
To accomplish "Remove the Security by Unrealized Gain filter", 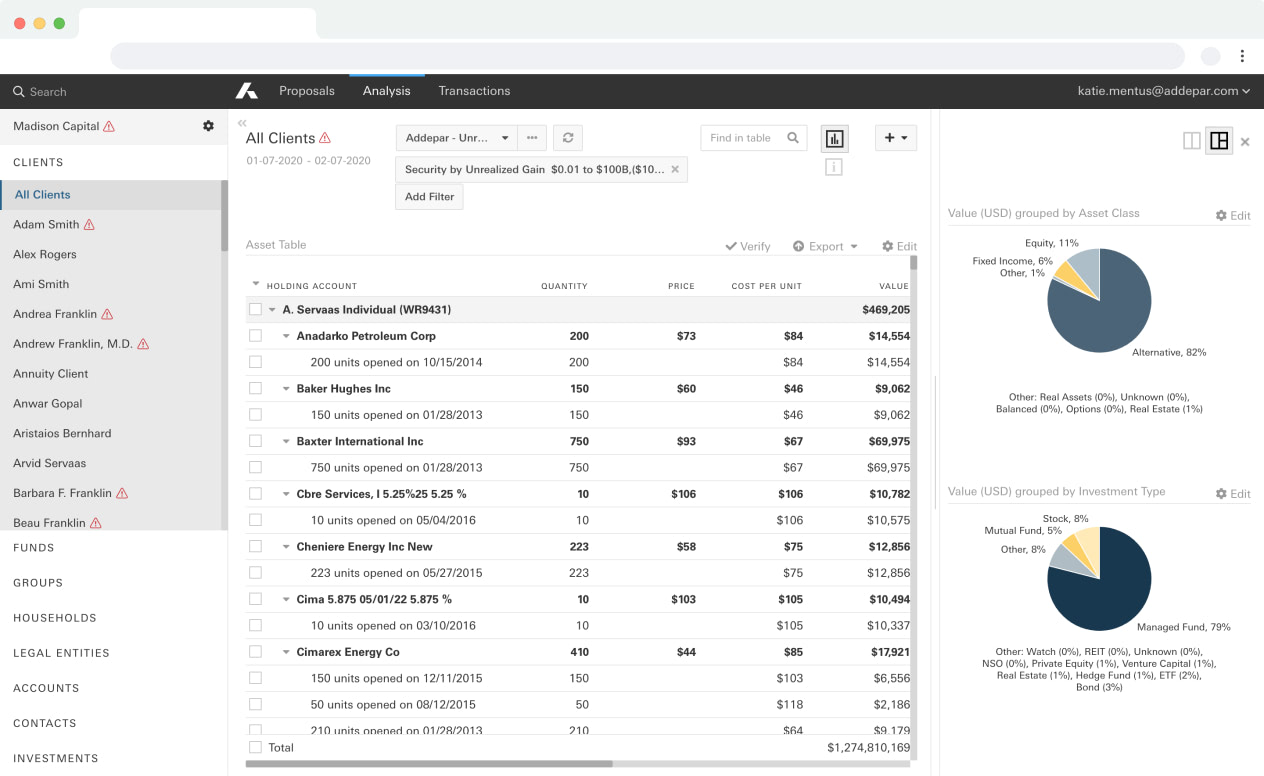I will tap(675, 170).
